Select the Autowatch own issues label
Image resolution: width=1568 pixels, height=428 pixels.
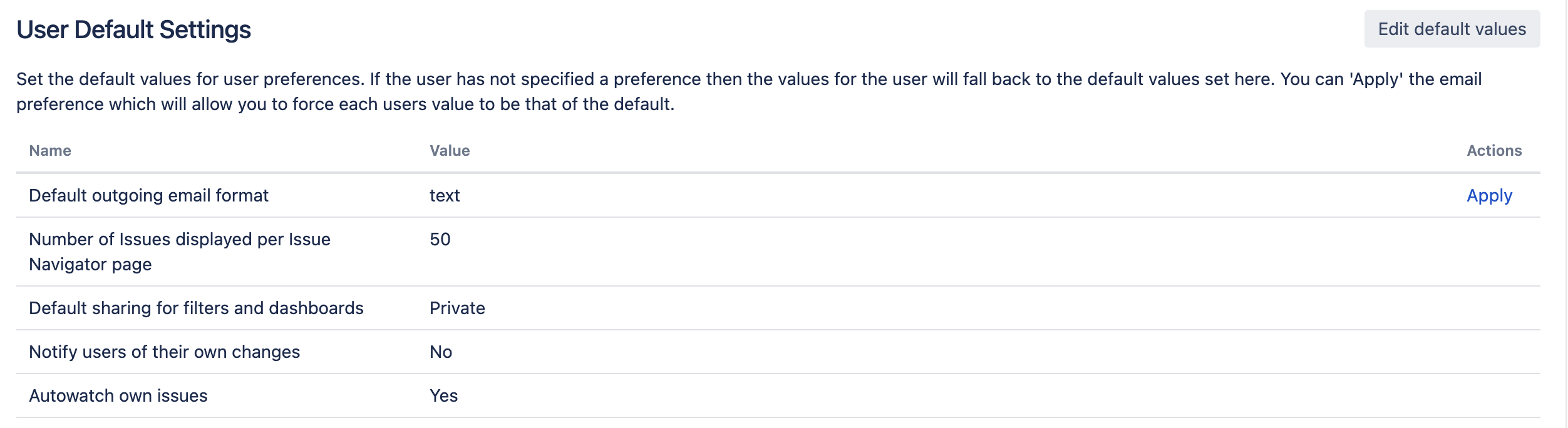tap(118, 396)
